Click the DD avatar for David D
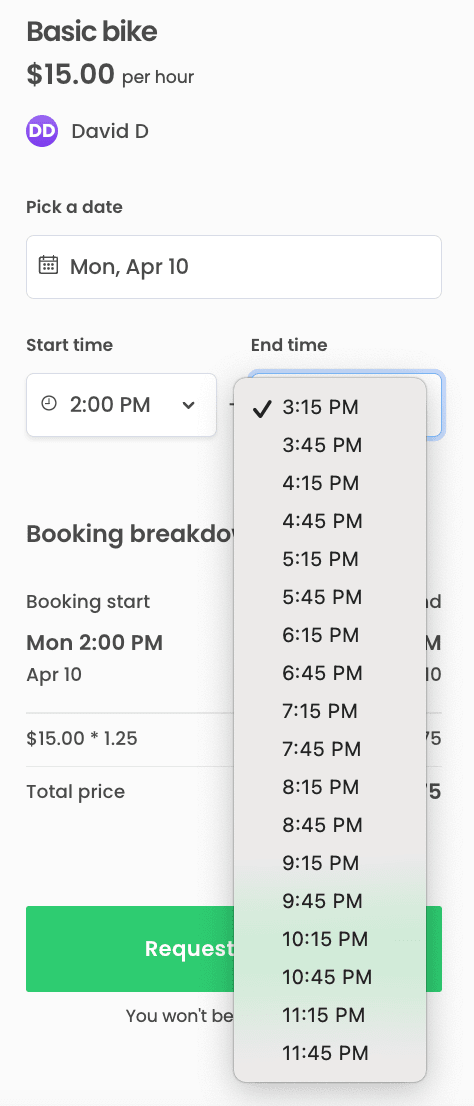The height and width of the screenshot is (1106, 474). (42, 131)
